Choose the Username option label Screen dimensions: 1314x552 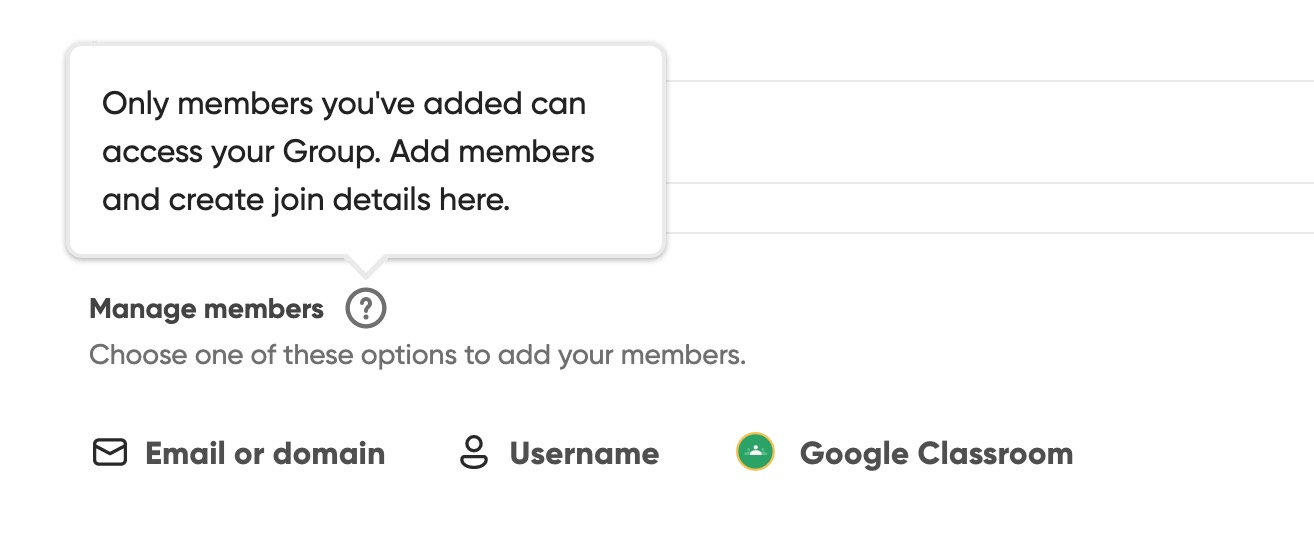(584, 453)
